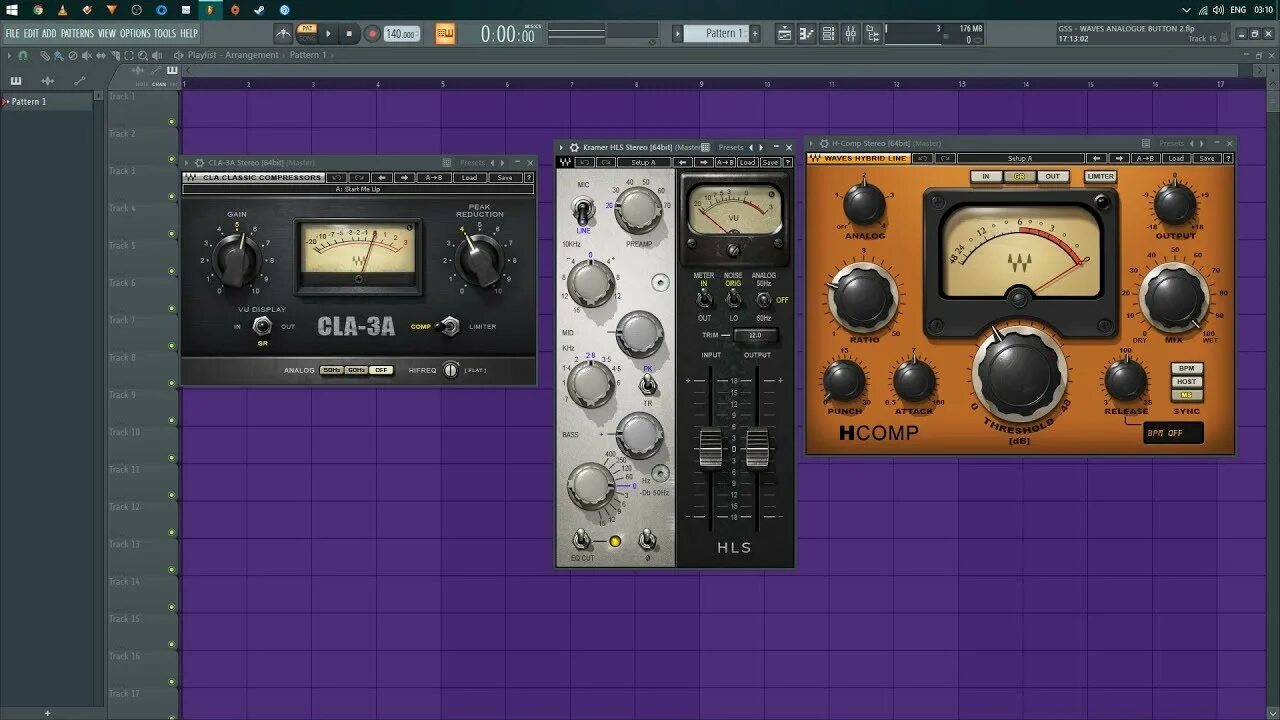
Task: Open the 'A: Start Me Up' preset field in CLA-3A
Action: (x=358, y=189)
